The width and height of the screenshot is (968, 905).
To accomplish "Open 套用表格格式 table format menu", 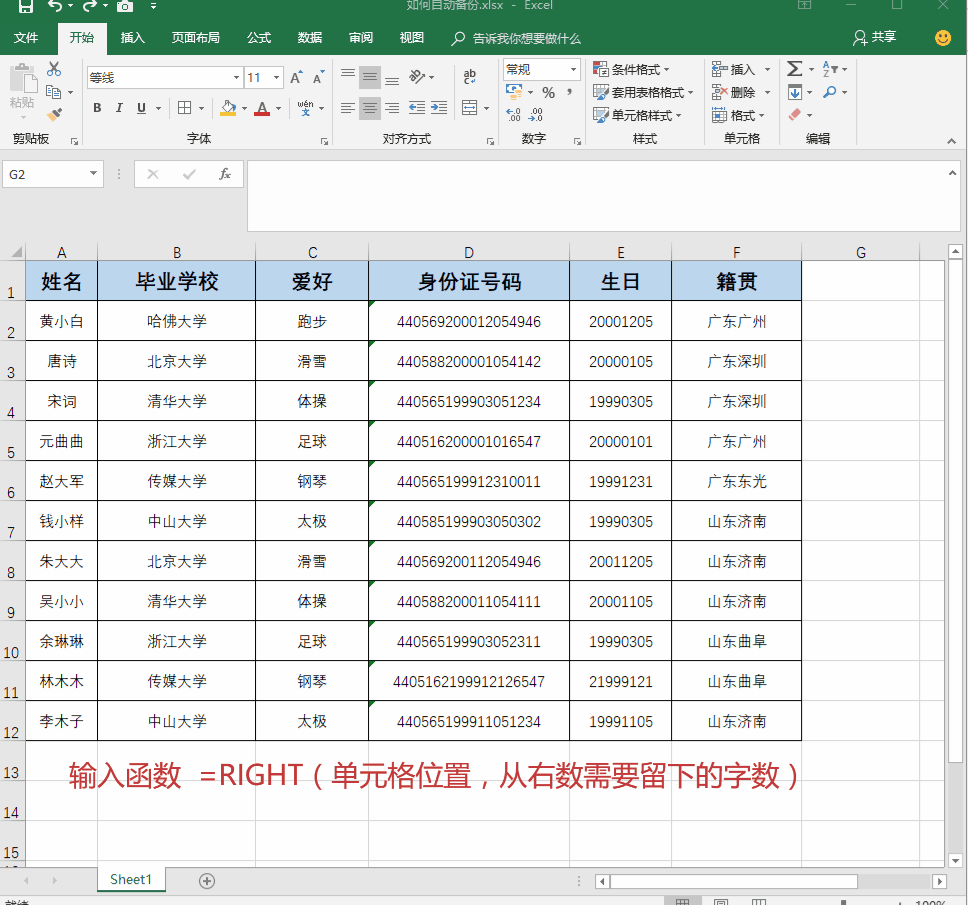I will (643, 92).
